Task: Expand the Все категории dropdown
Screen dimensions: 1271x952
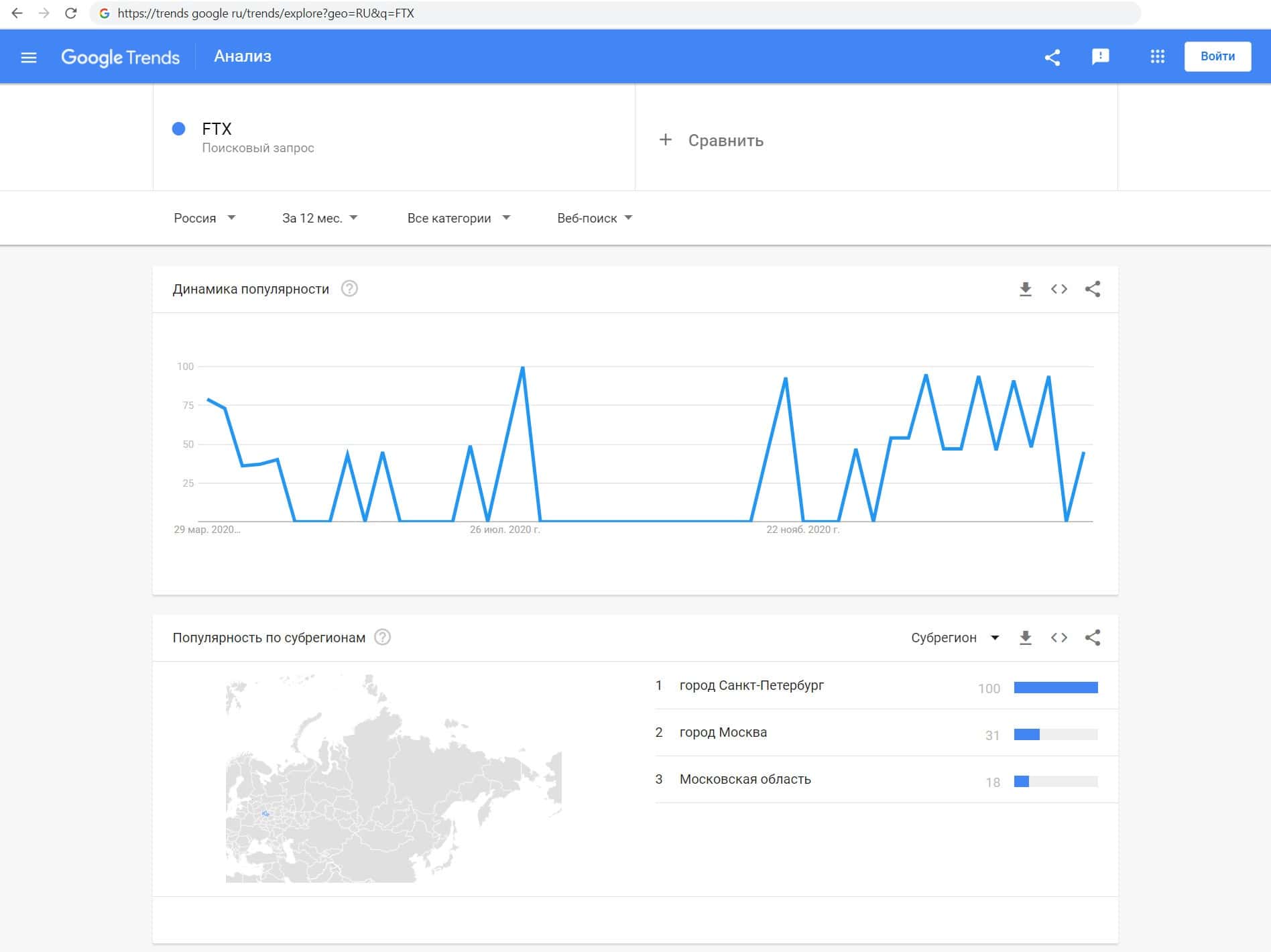Action: (x=459, y=218)
